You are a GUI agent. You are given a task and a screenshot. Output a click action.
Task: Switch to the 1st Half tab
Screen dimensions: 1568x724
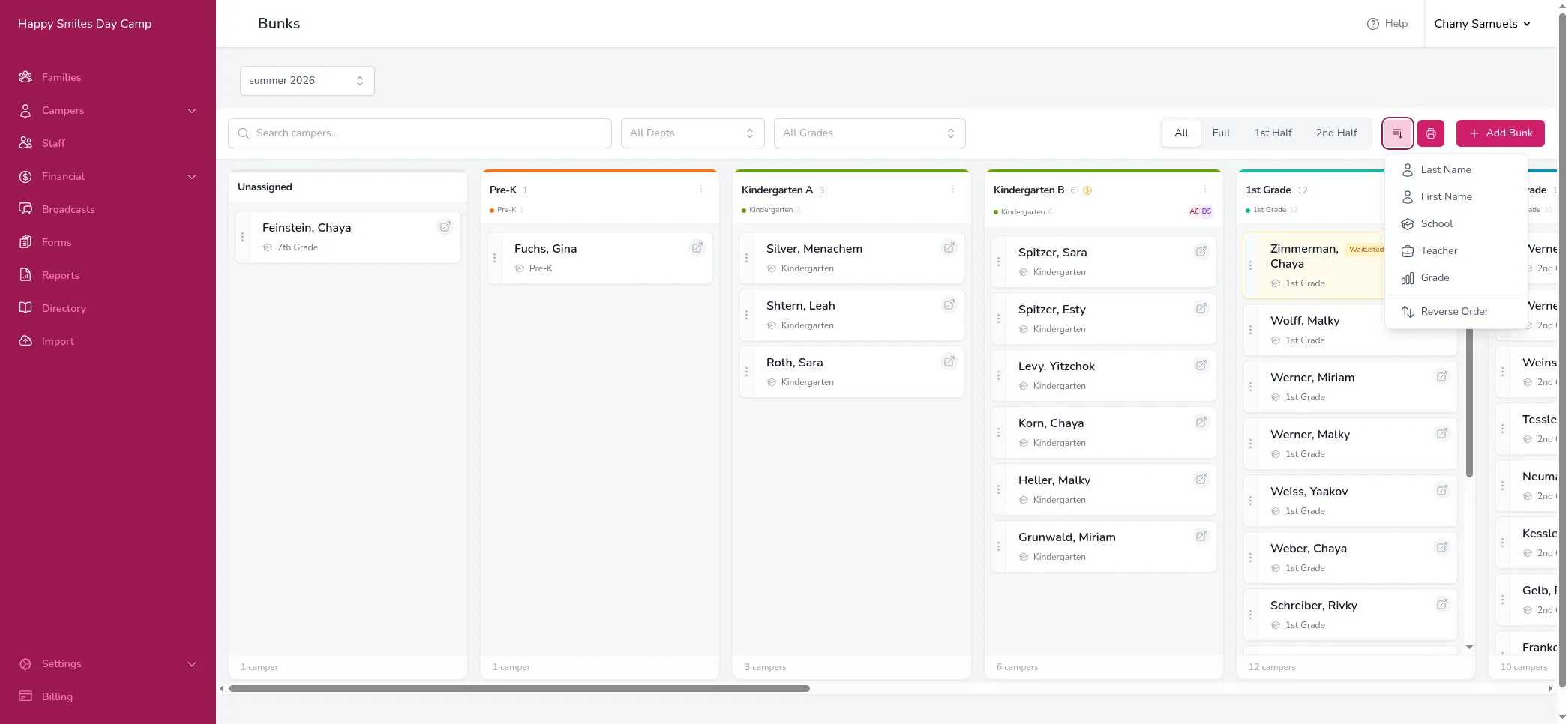1273,133
